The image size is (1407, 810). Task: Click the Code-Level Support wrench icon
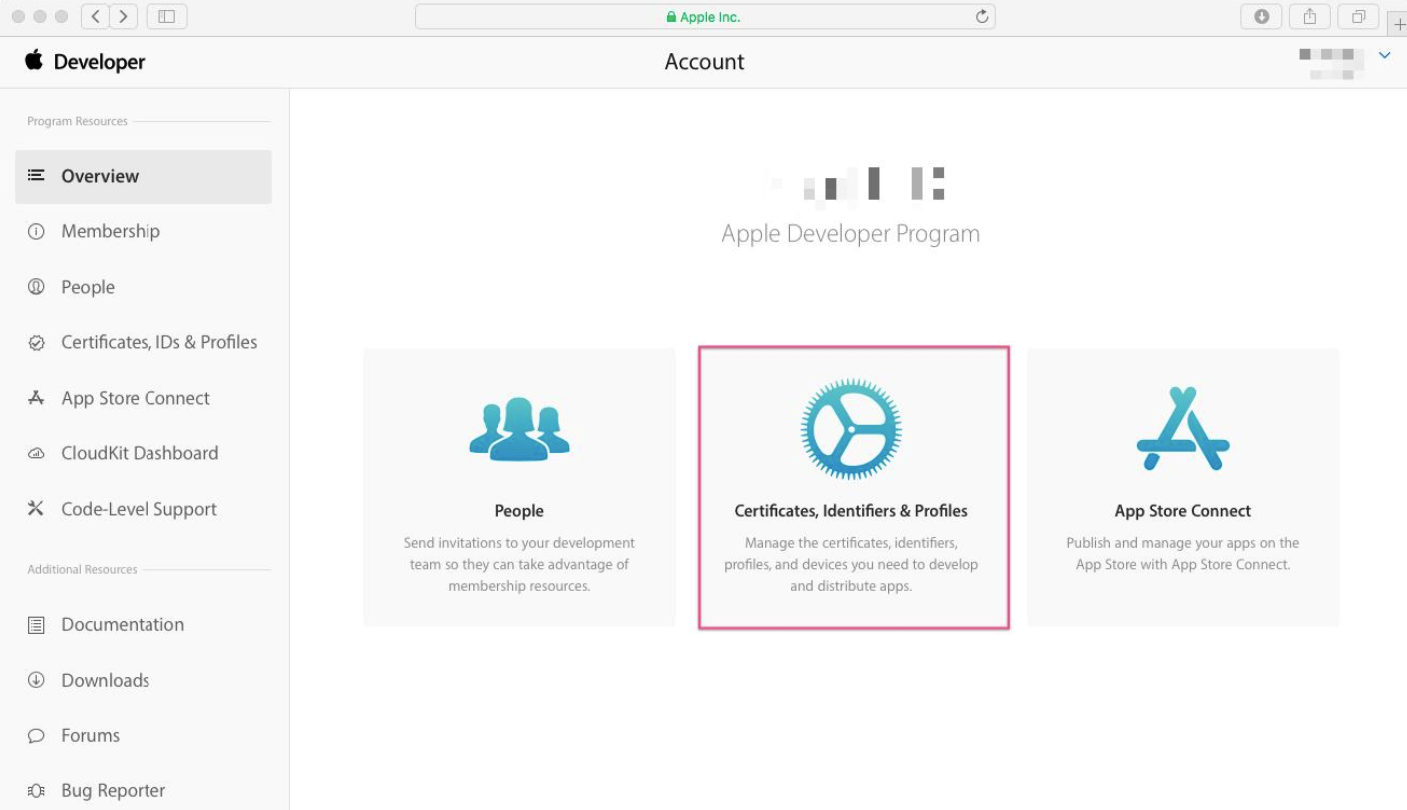click(37, 509)
